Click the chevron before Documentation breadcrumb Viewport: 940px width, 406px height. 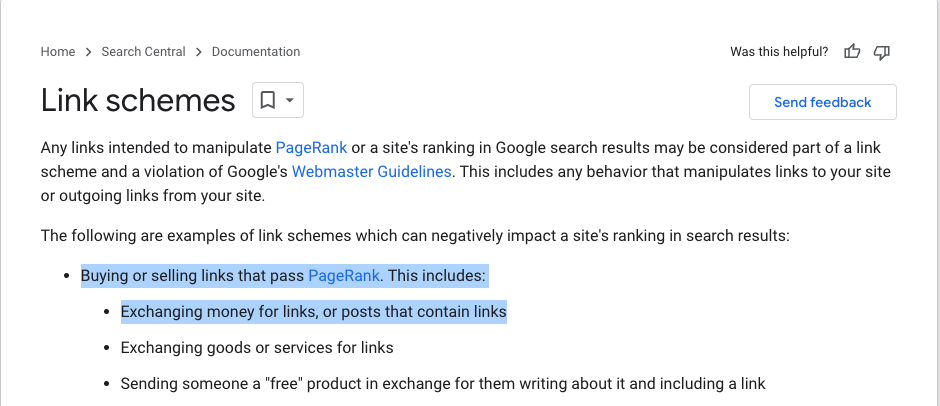198,52
